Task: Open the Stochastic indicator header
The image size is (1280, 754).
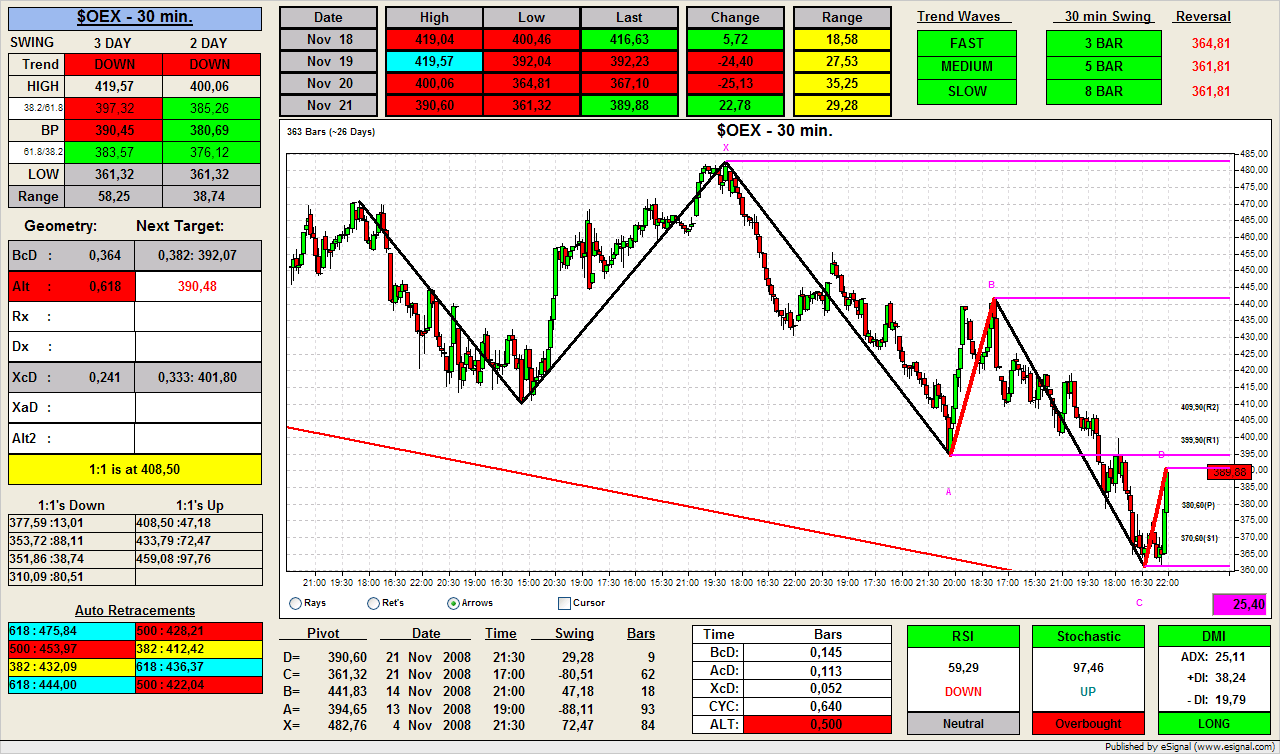Action: point(1088,636)
